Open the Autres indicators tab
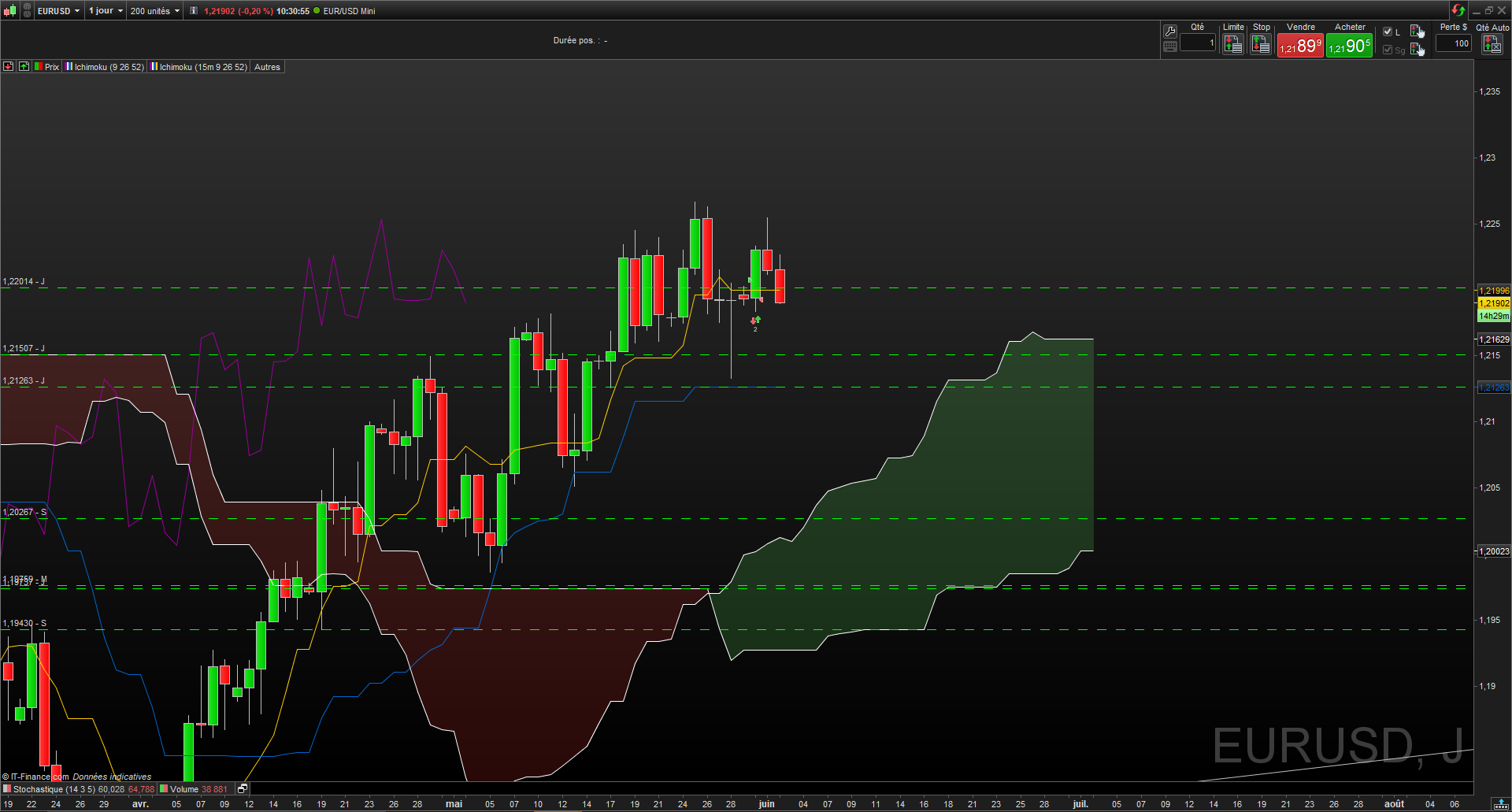The height and width of the screenshot is (812, 1512). [267, 67]
